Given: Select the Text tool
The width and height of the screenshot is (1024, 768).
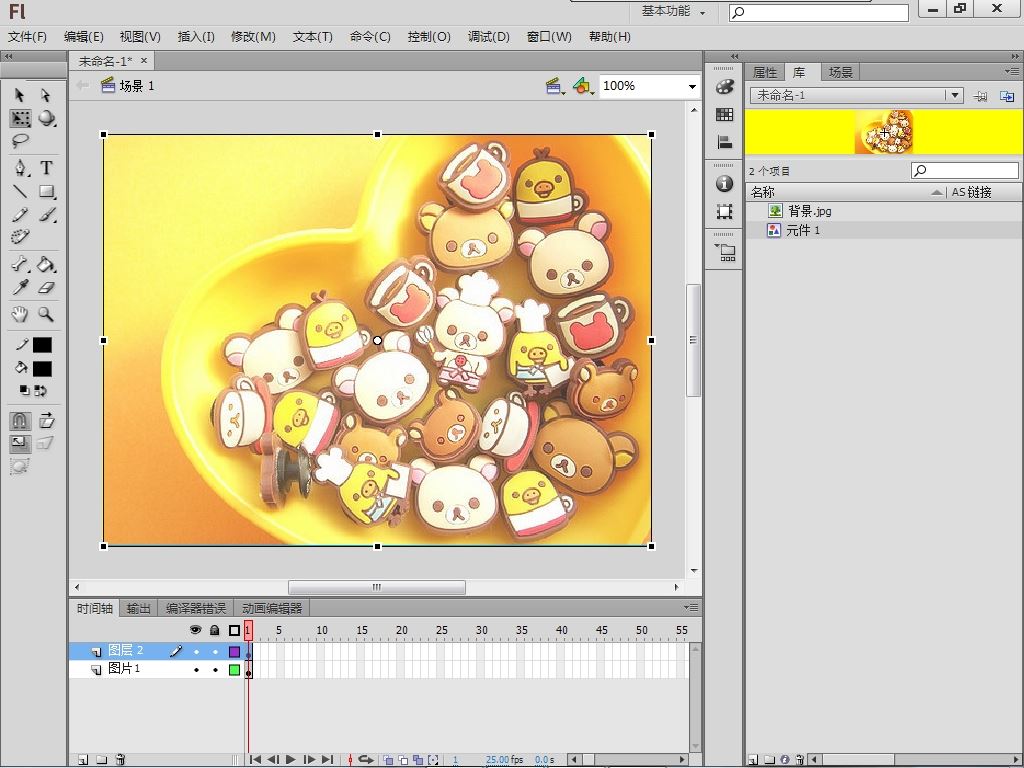Looking at the screenshot, I should (46, 168).
